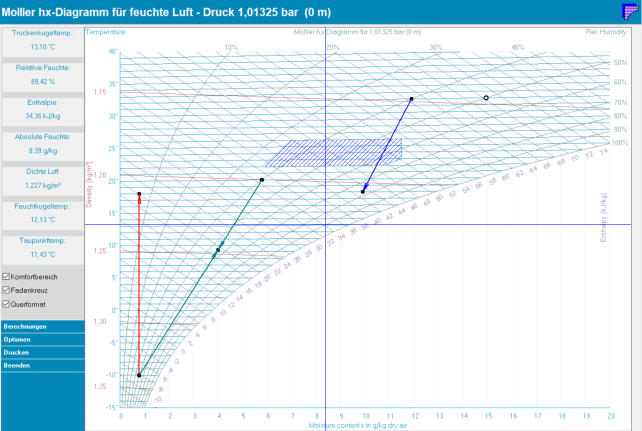Uncheck the Querformat checkbox
This screenshot has height=431, width=642.
(8, 303)
